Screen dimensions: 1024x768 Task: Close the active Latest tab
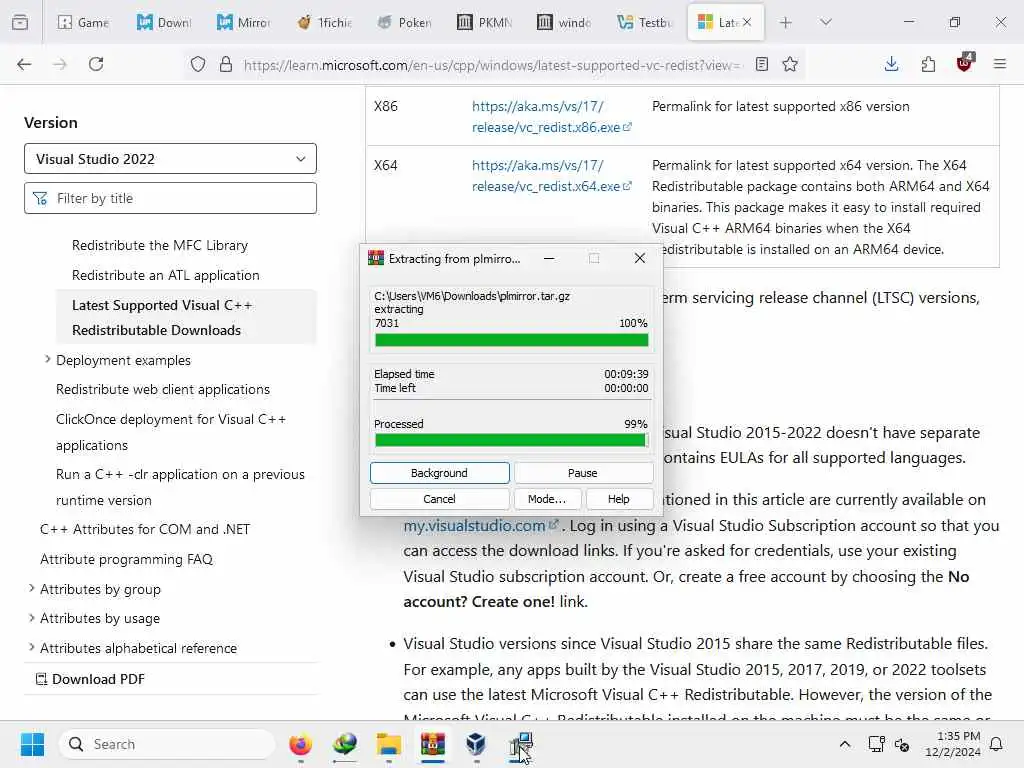[747, 22]
